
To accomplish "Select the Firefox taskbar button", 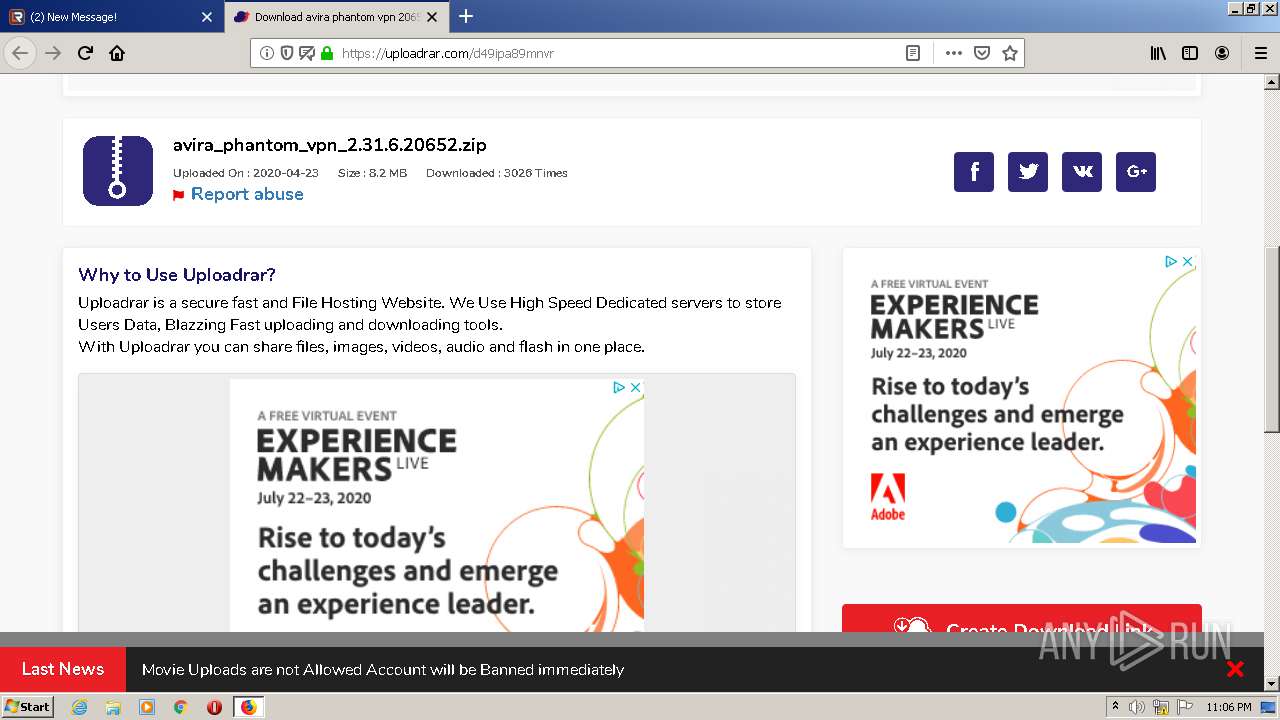I will (248, 707).
